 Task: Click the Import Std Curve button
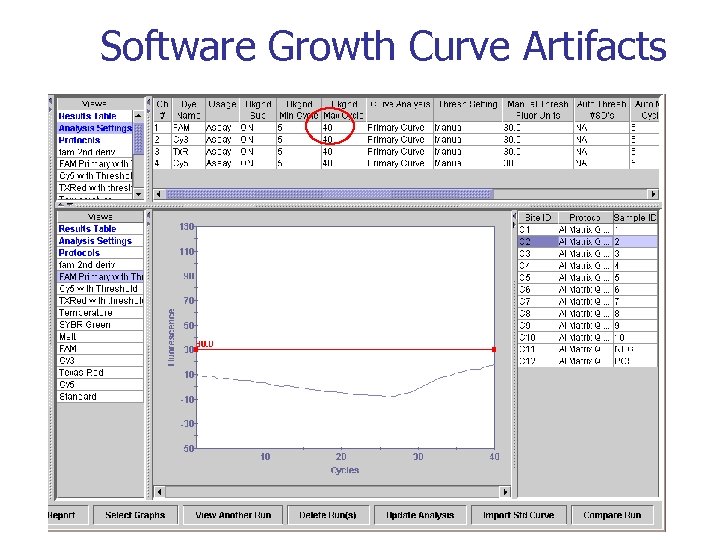pyautogui.click(x=518, y=515)
